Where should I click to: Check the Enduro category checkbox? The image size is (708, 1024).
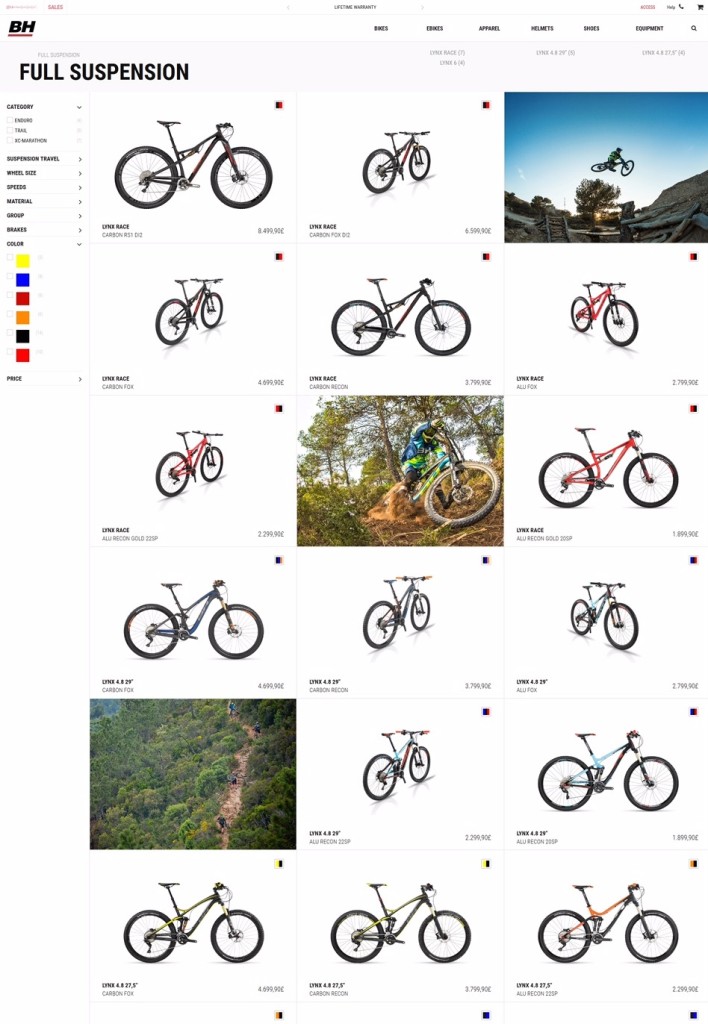click(10, 120)
